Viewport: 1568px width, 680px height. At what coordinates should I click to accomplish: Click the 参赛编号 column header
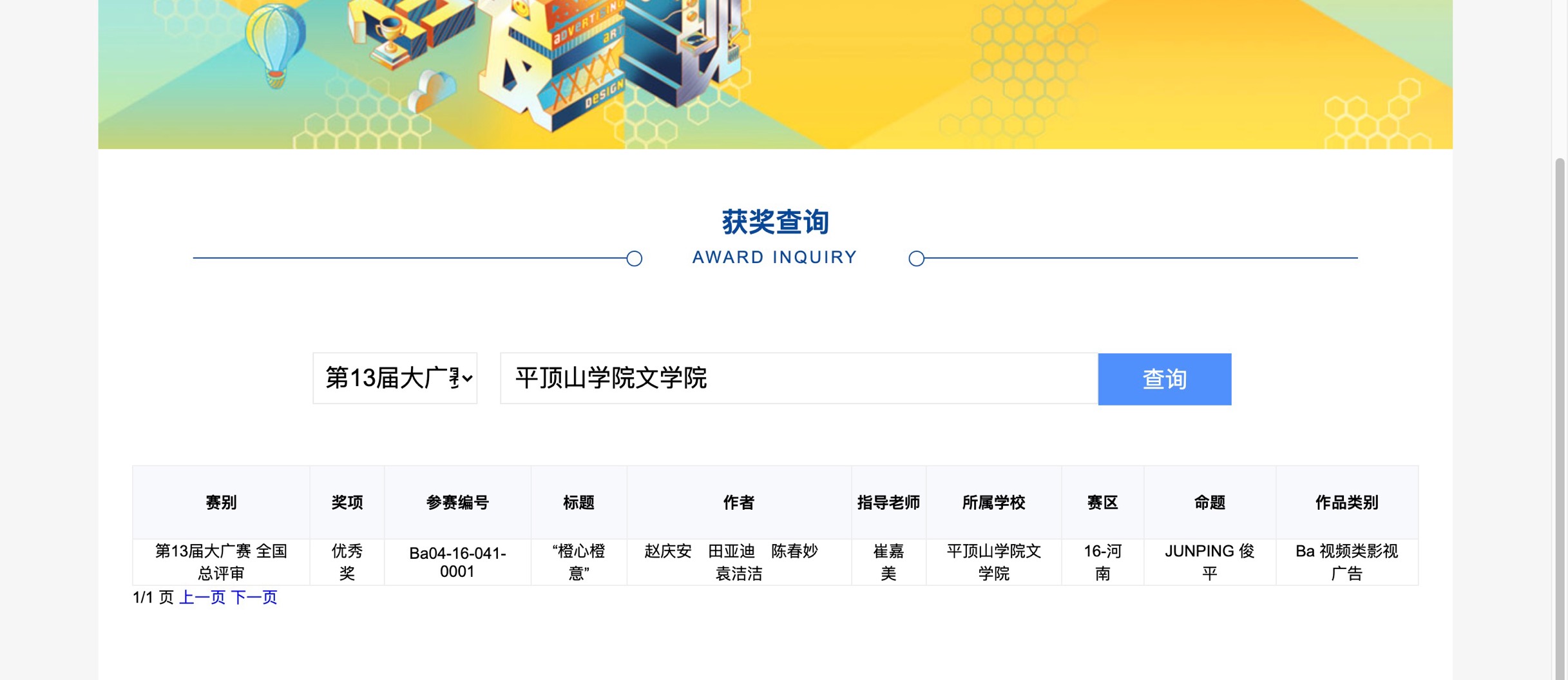pos(457,503)
